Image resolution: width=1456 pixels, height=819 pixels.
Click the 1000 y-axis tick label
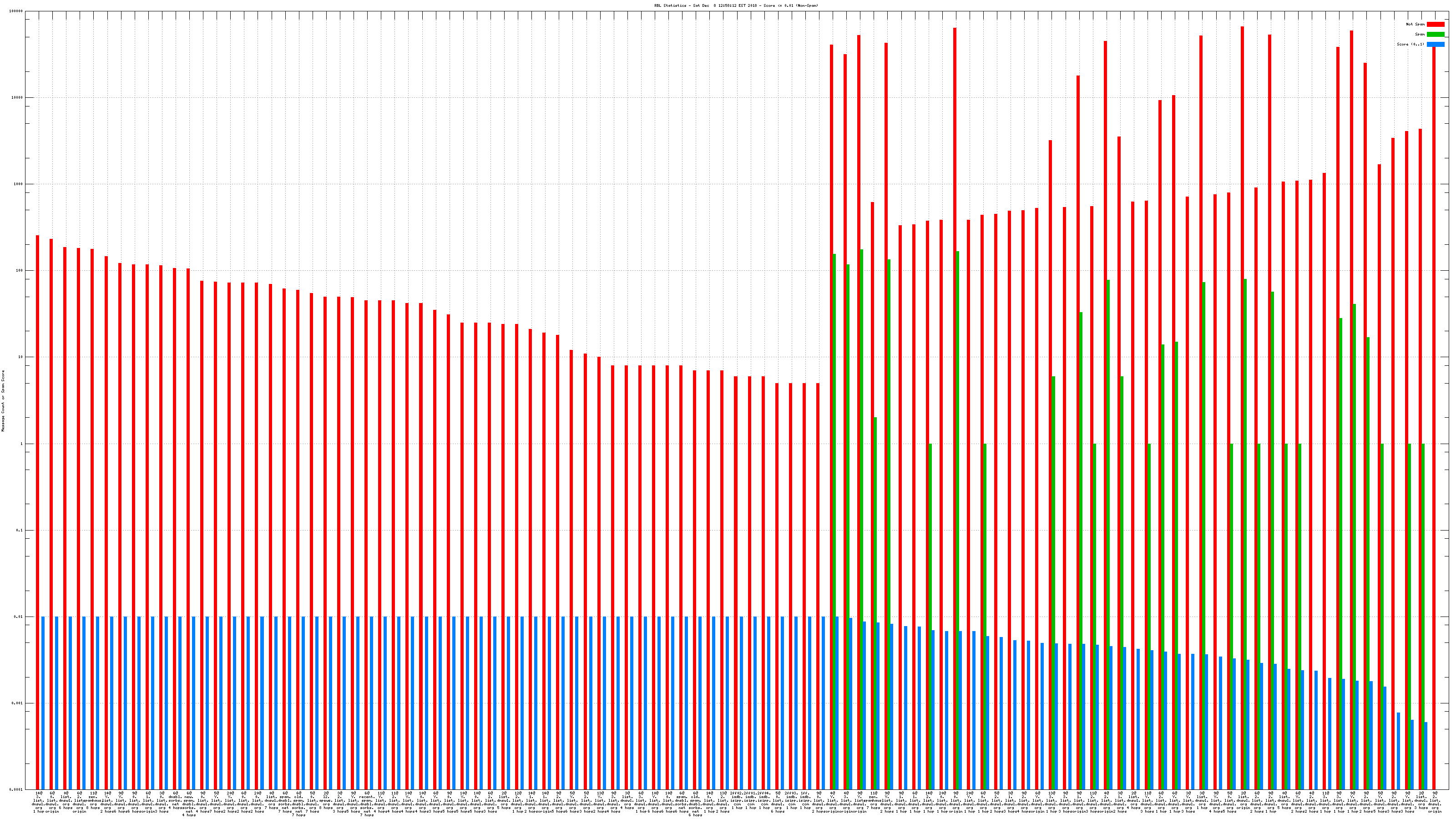point(18,184)
